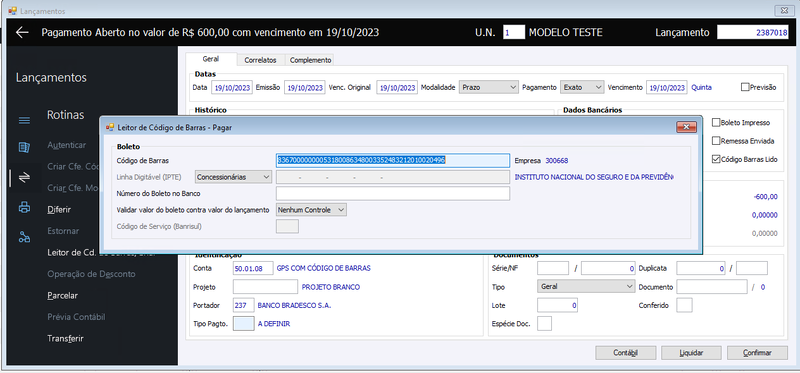The width and height of the screenshot is (800, 373).
Task: Open the linked nodes icon in sidebar
Action: 24,237
